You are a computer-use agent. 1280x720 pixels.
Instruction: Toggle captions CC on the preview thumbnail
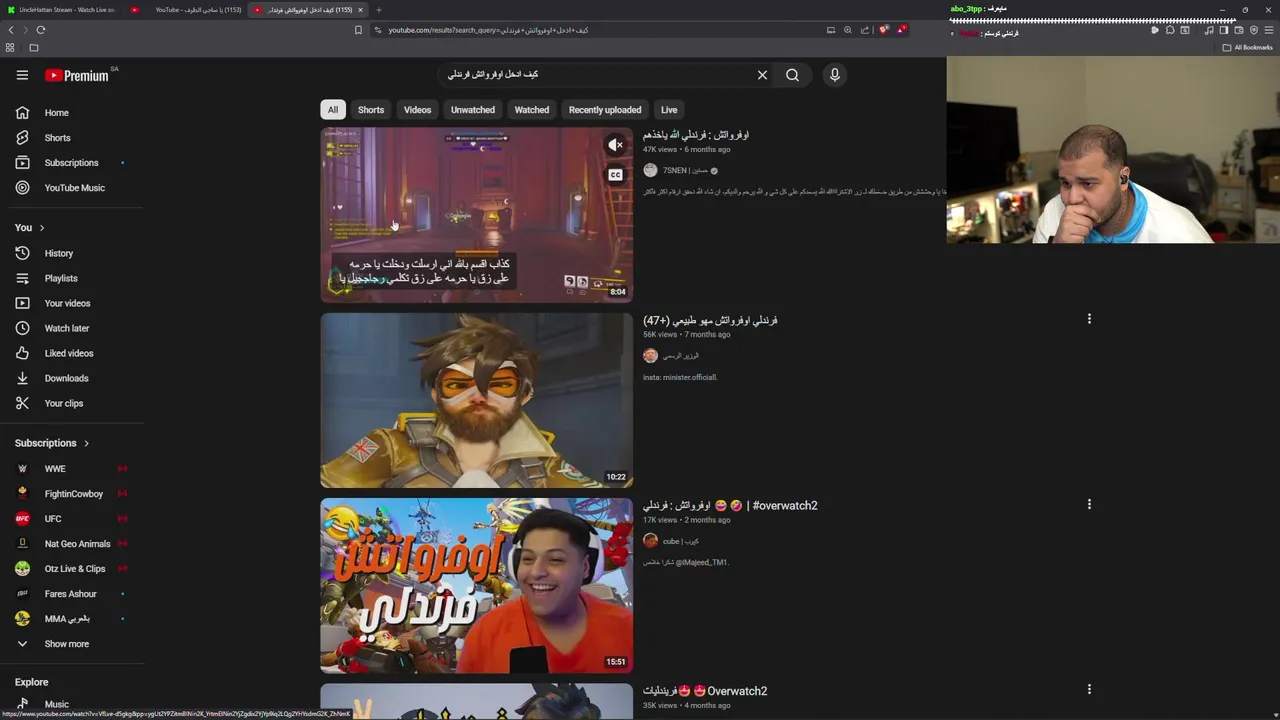[x=615, y=175]
